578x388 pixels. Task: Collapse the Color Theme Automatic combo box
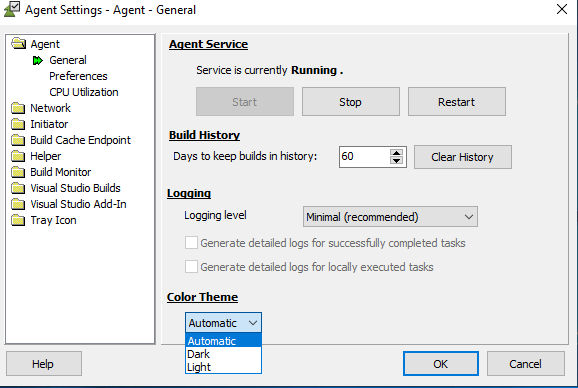pos(223,323)
